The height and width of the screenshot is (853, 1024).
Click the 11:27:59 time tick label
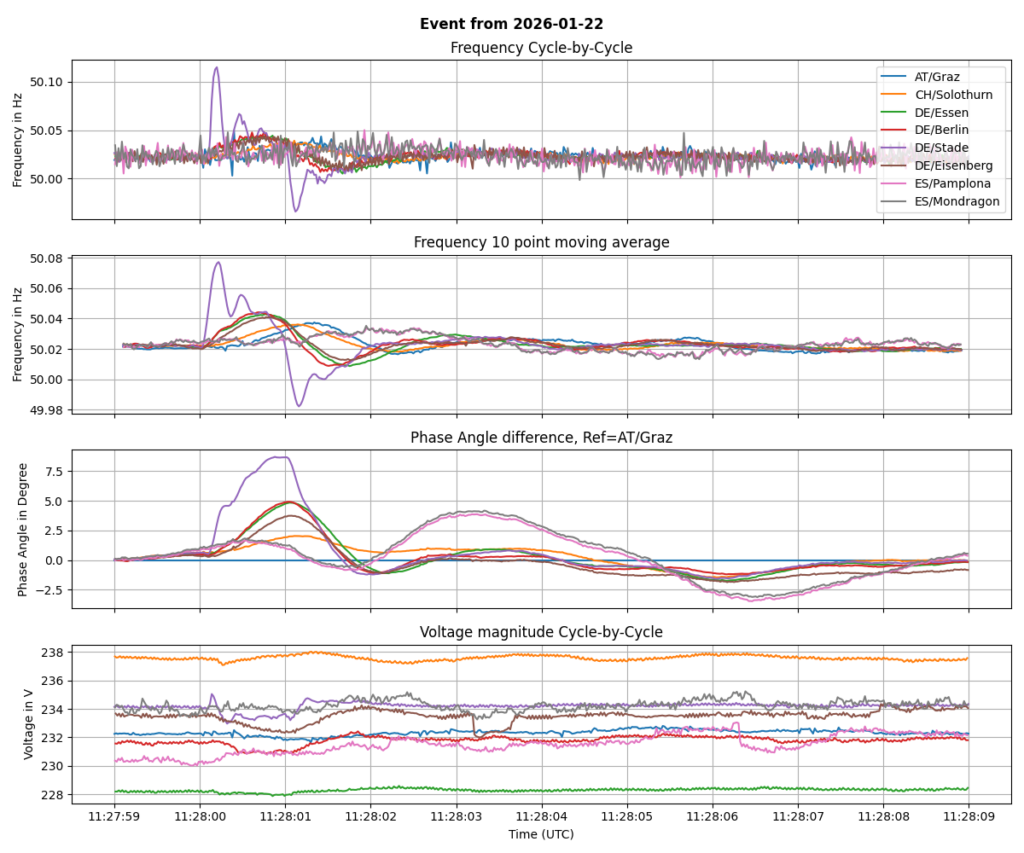(x=114, y=816)
